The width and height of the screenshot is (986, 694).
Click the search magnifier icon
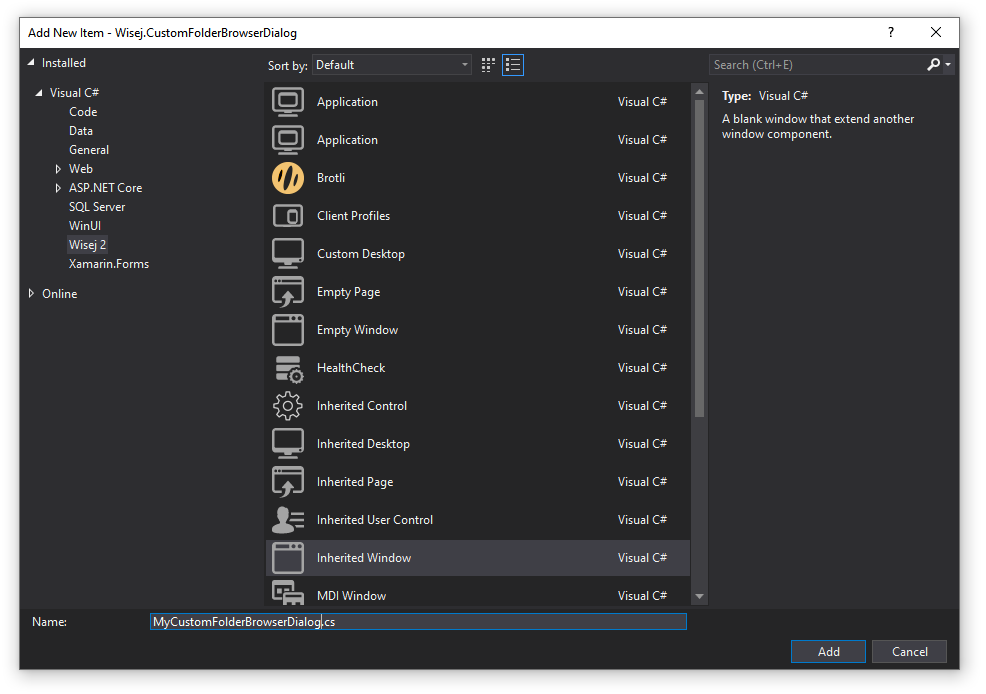934,65
